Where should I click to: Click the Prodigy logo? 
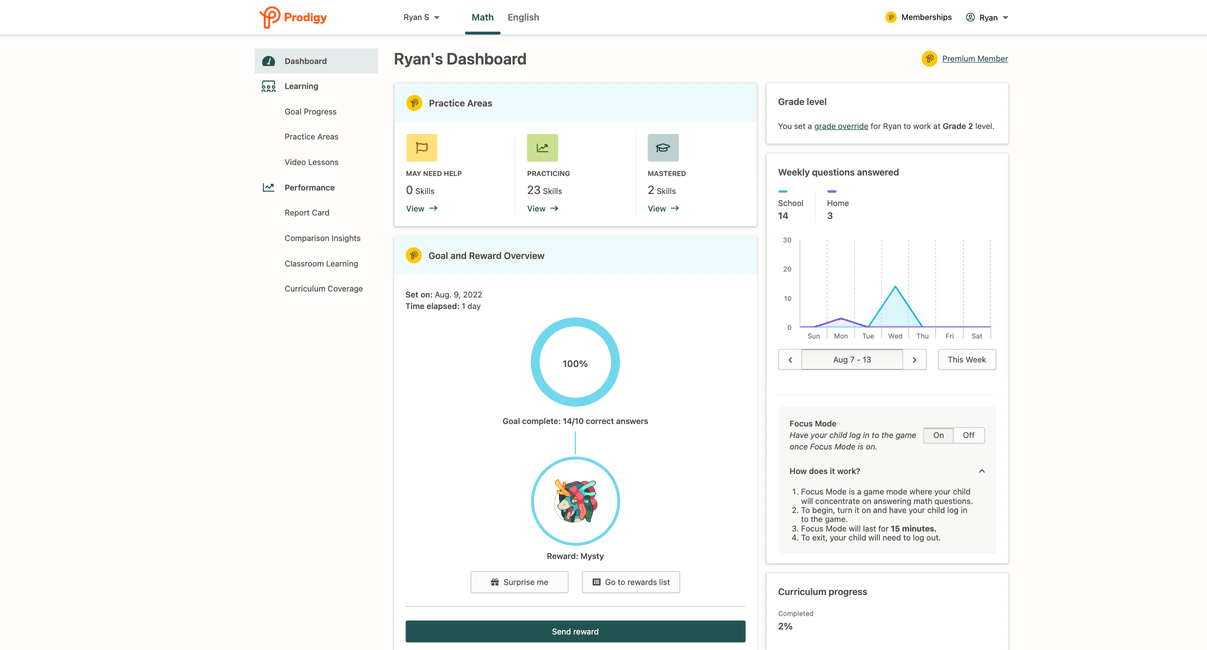[x=291, y=17]
